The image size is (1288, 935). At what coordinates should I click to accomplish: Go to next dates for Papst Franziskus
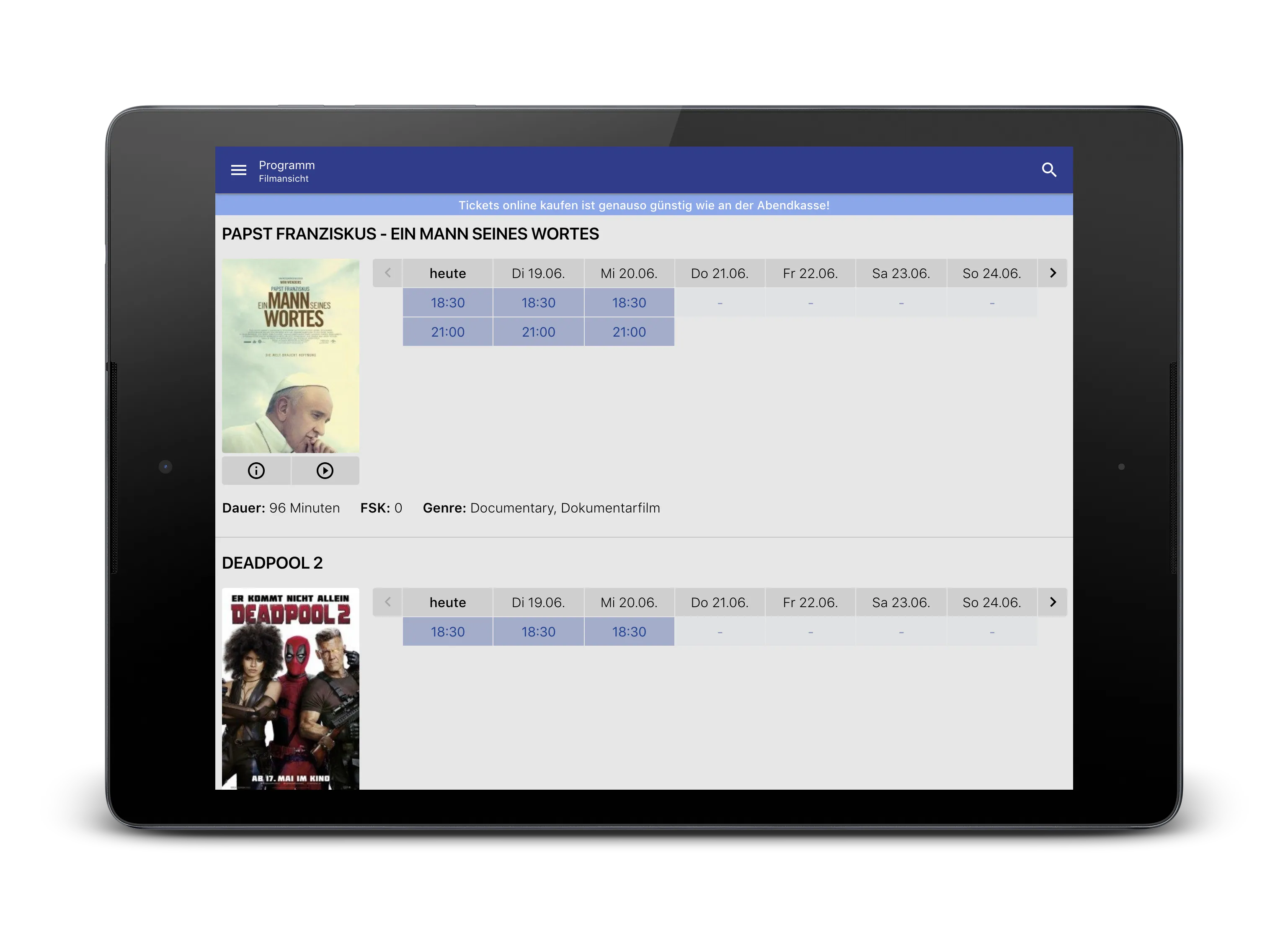coord(1052,273)
